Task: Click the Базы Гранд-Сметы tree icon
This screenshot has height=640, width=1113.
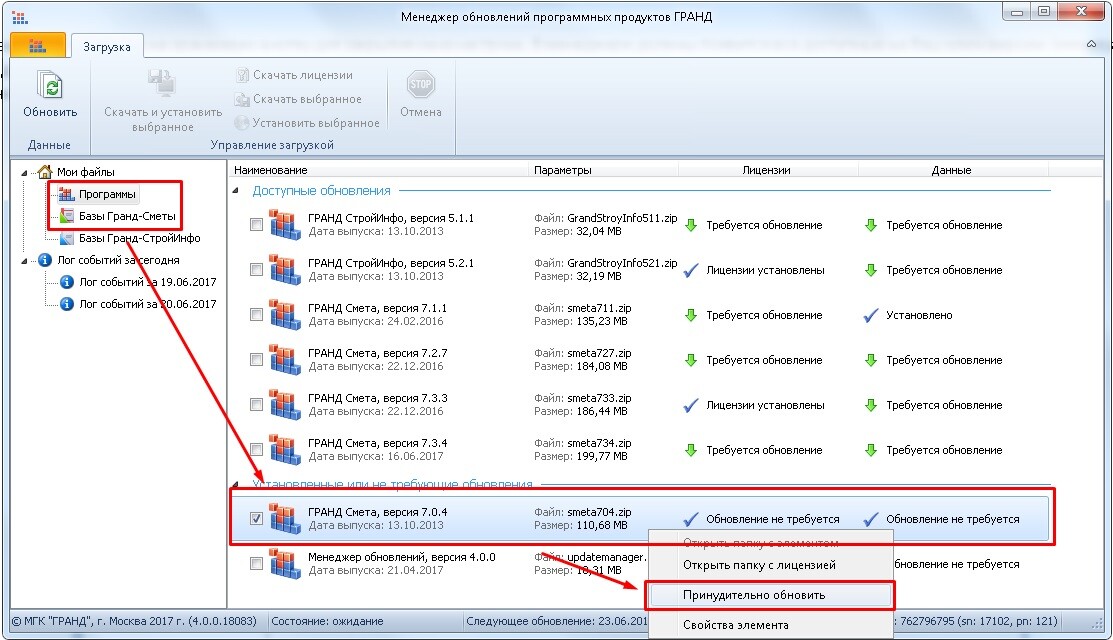Action: (67, 216)
